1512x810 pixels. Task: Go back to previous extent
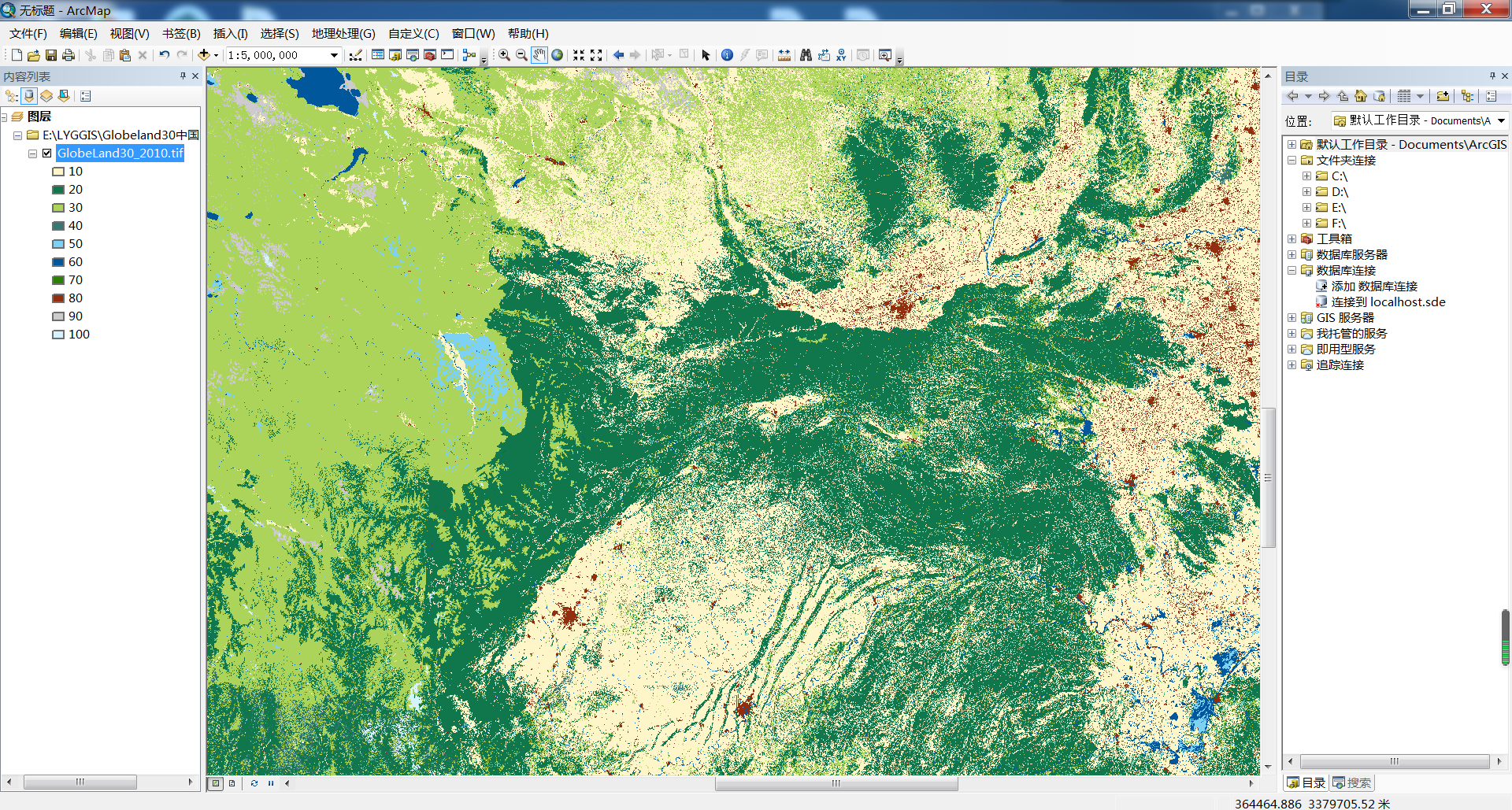[618, 55]
